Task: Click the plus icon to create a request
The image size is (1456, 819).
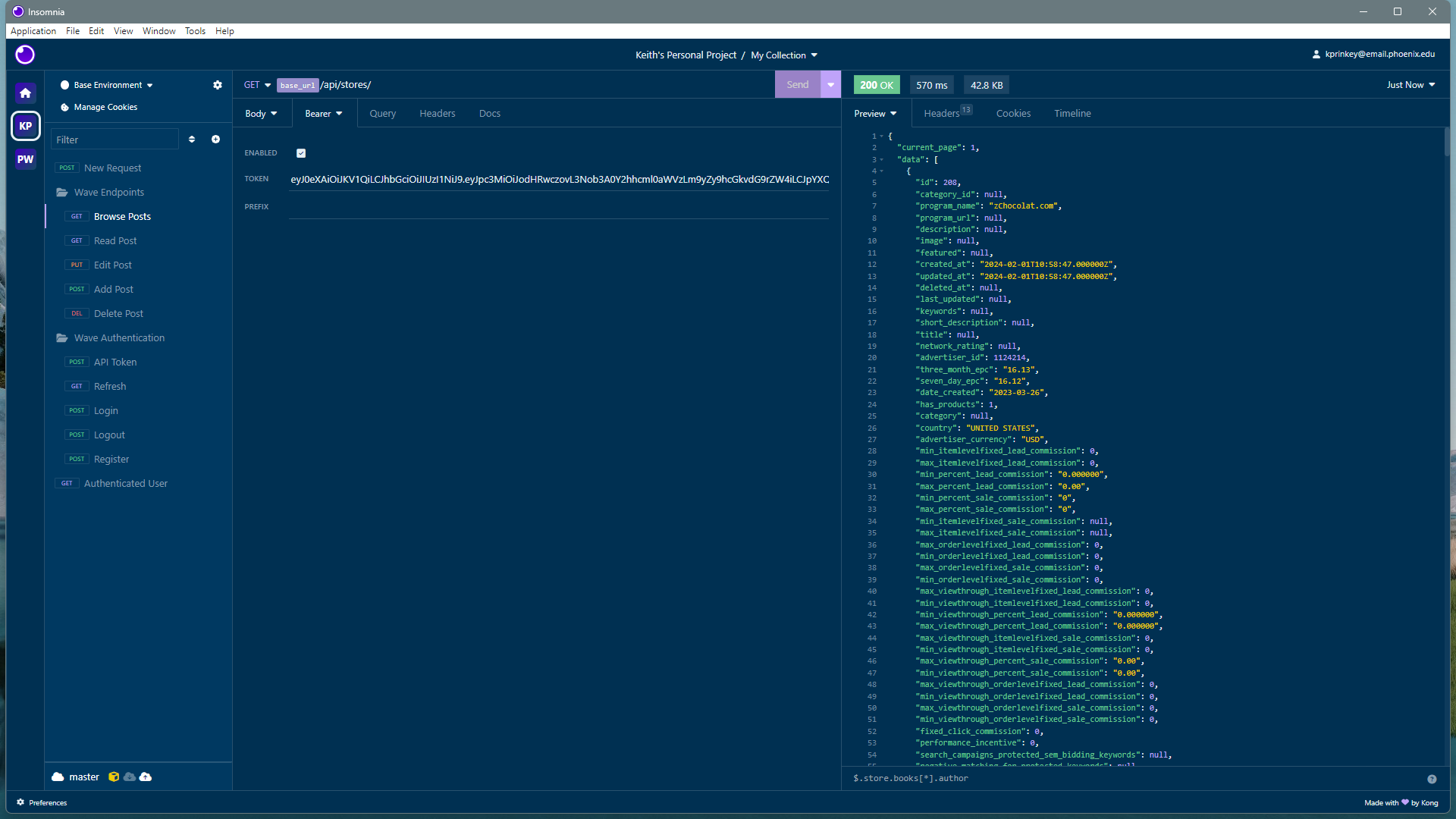Action: coord(215,140)
